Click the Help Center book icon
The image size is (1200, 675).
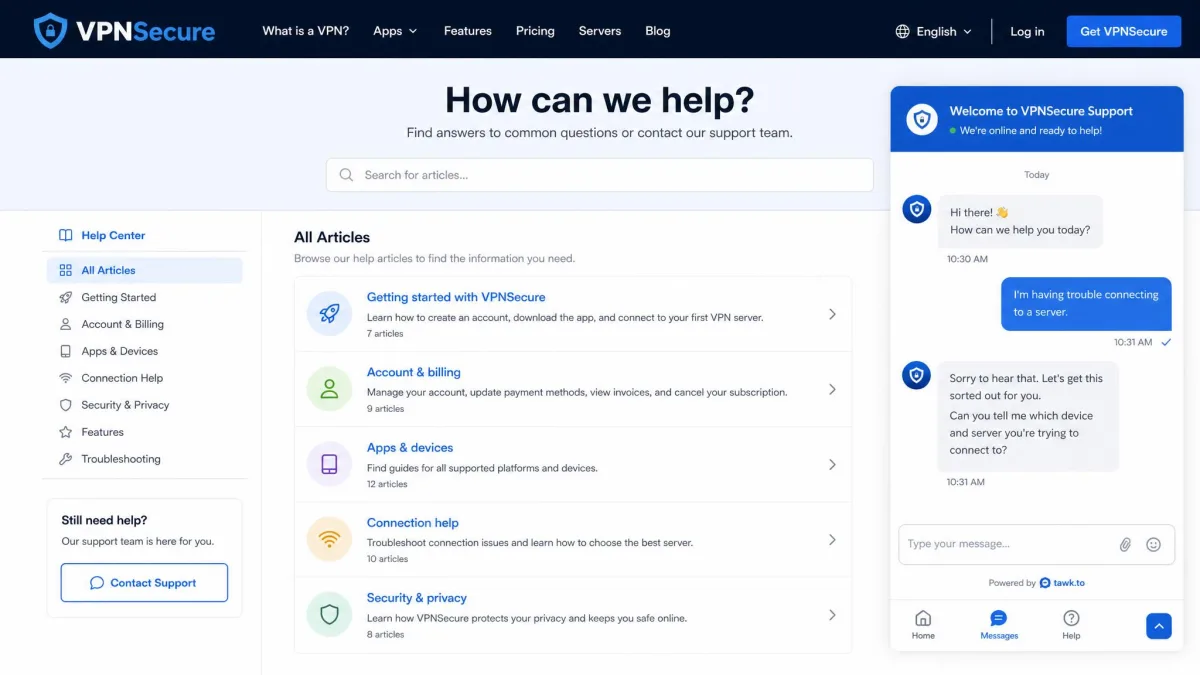pyautogui.click(x=66, y=236)
